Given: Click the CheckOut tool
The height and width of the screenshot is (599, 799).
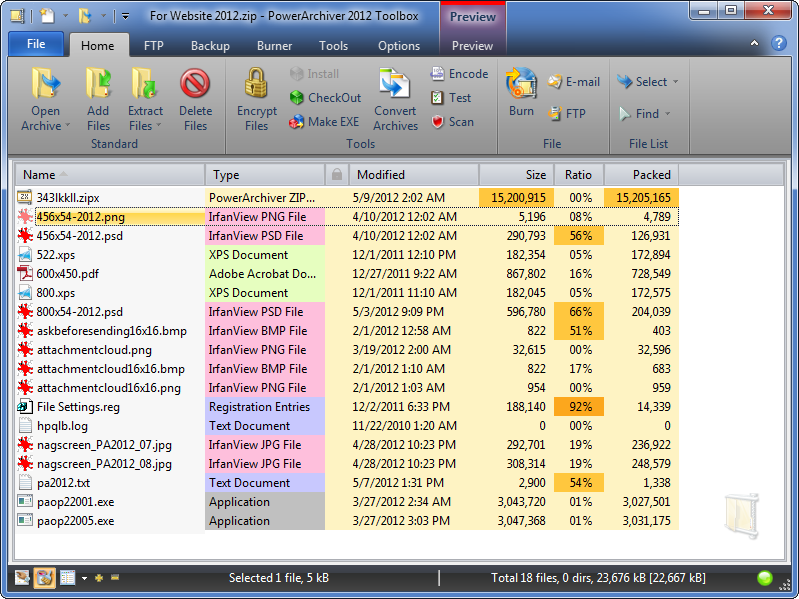Looking at the screenshot, I should 325,97.
